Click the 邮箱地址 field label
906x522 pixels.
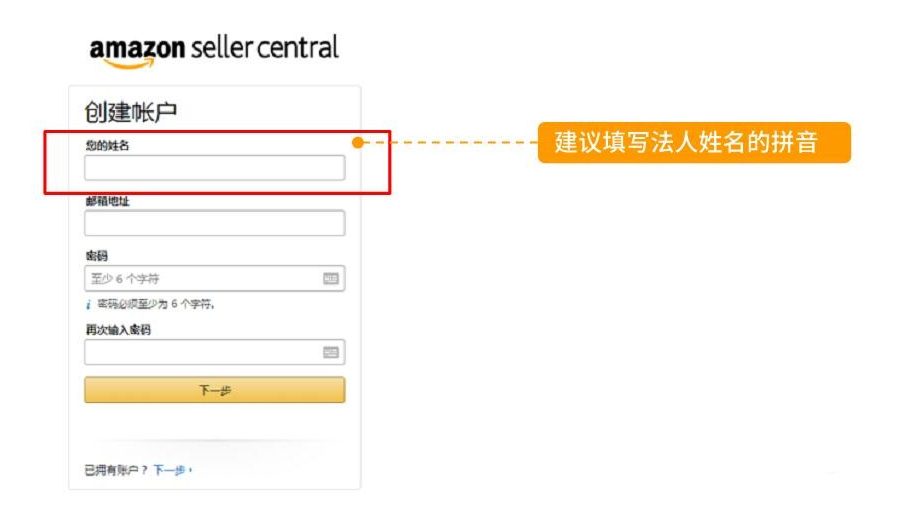point(107,201)
